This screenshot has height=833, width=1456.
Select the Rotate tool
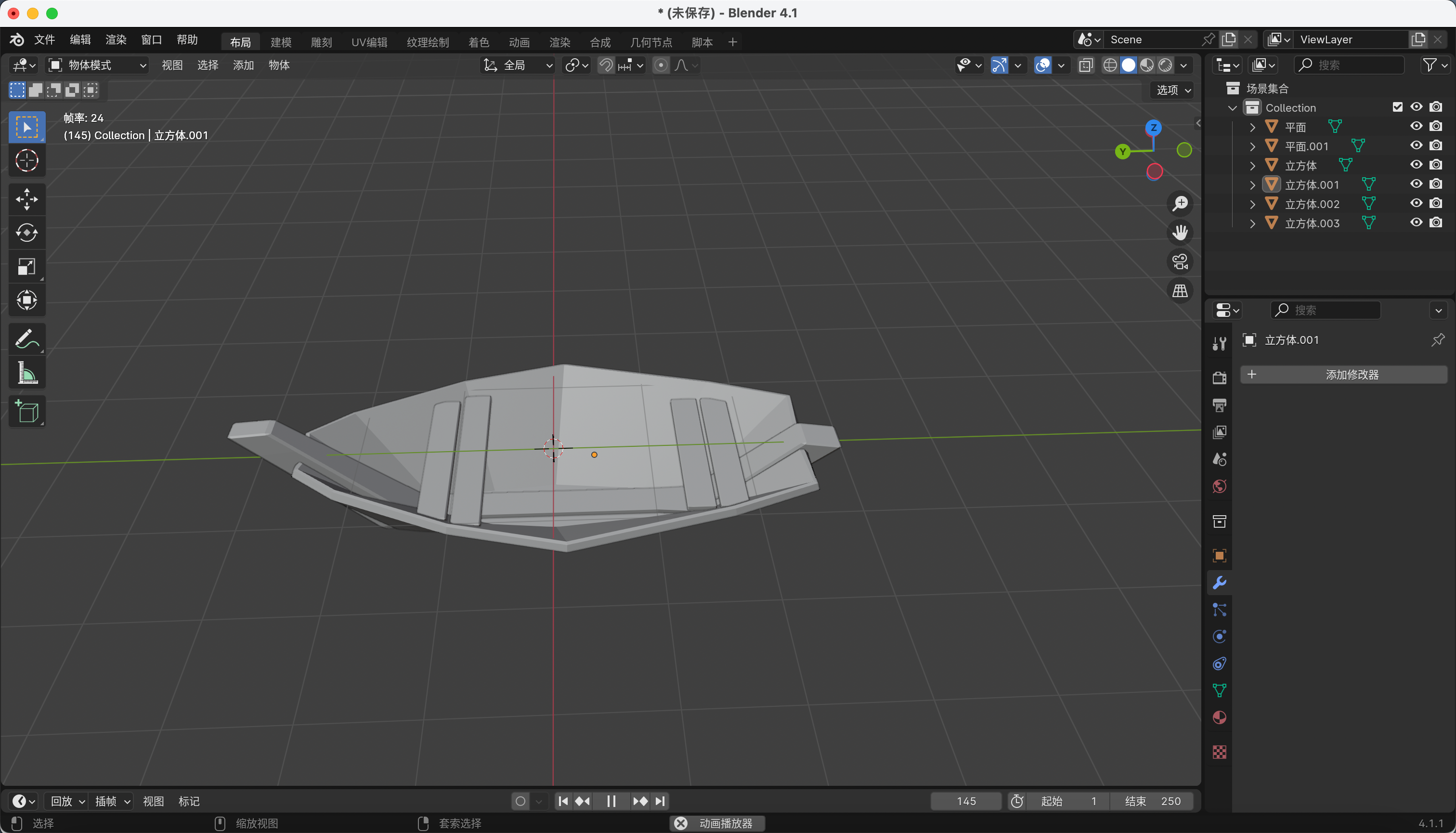27,233
